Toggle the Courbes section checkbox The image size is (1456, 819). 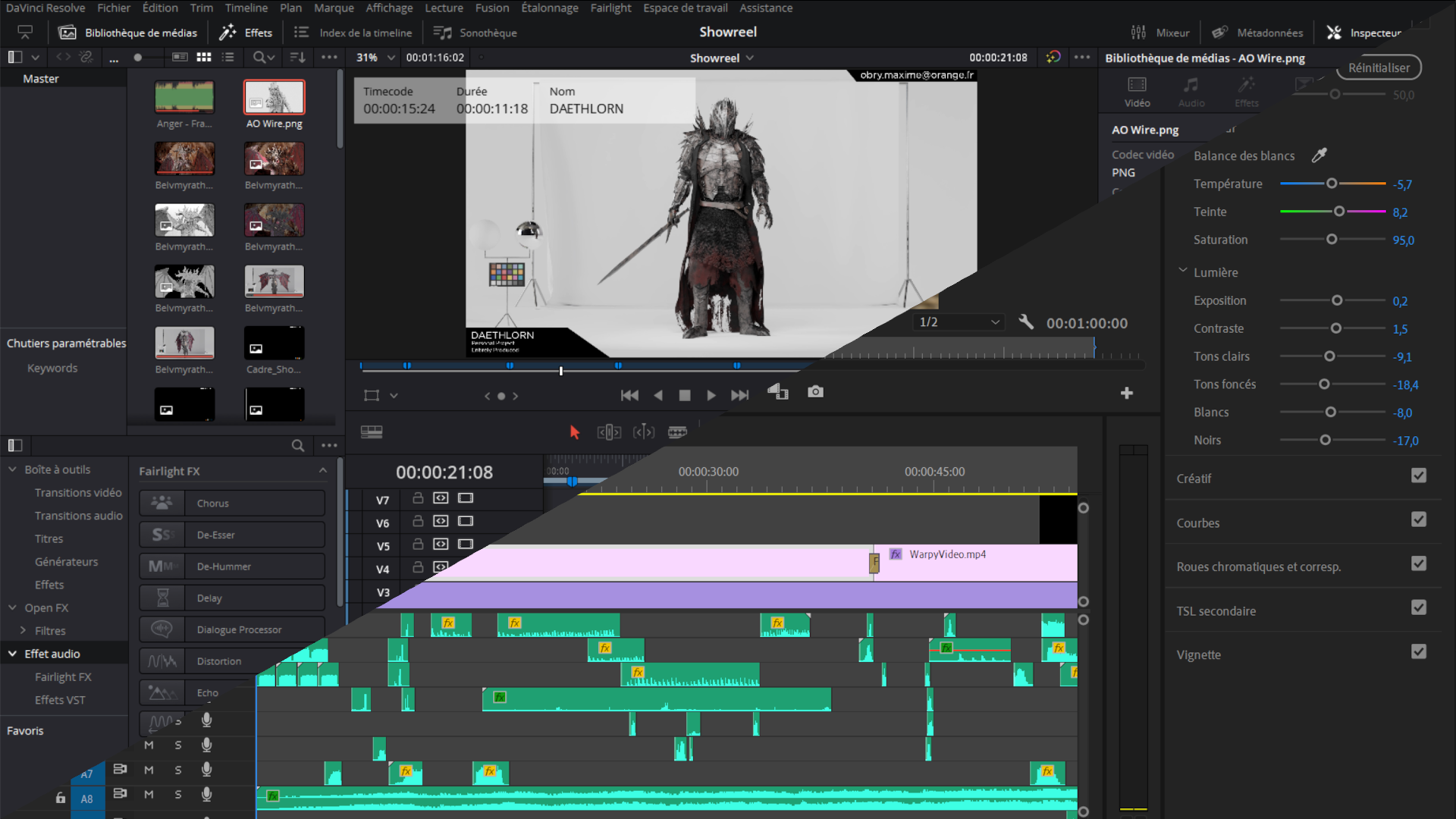click(x=1419, y=519)
